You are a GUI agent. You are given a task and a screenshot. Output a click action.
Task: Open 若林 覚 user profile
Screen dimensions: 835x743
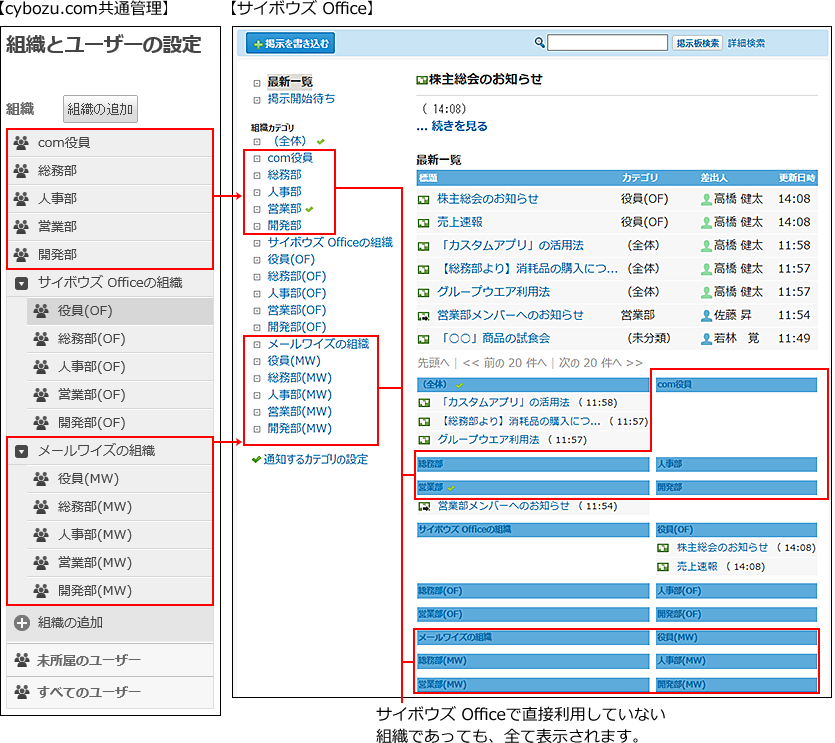tap(736, 338)
